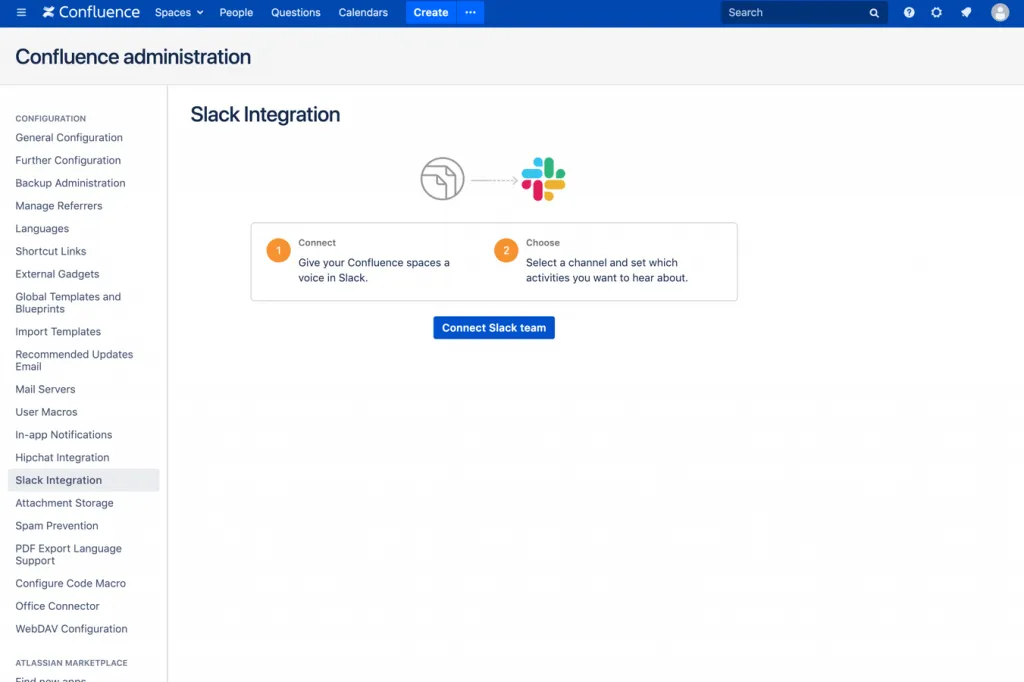Open Attachment Storage settings
The image size is (1024, 682).
click(65, 503)
